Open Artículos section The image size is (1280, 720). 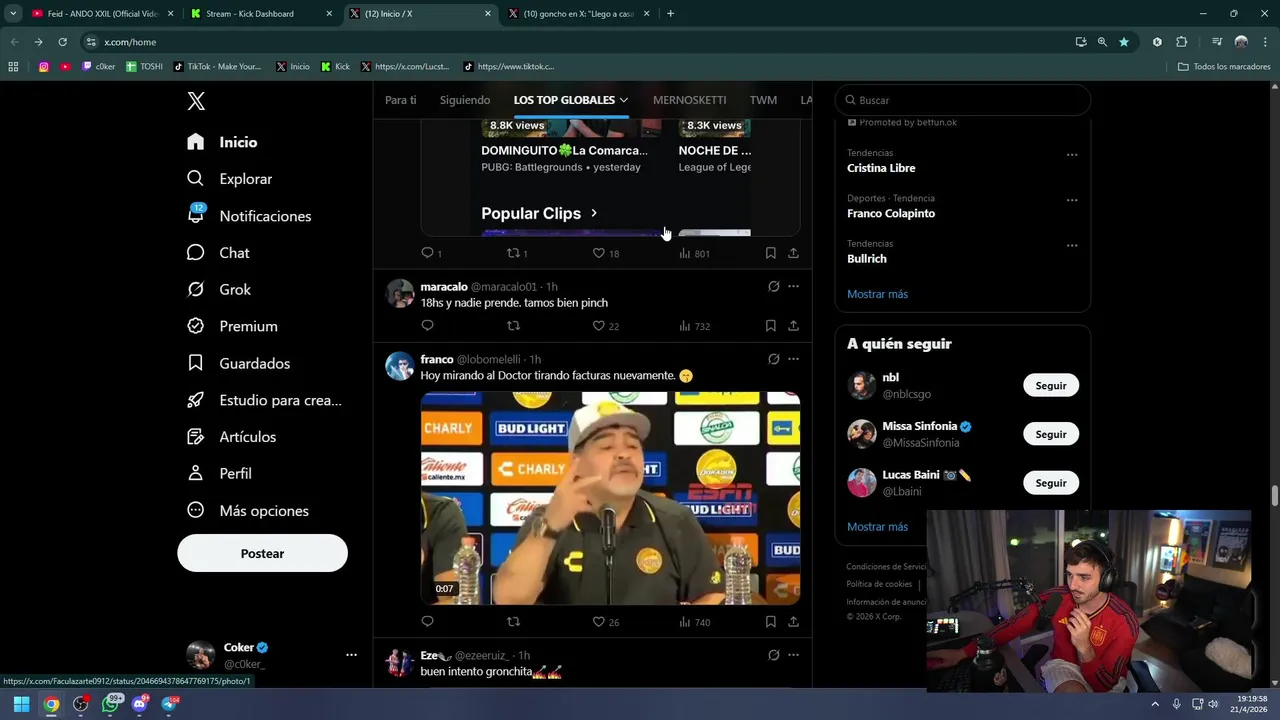point(232,437)
